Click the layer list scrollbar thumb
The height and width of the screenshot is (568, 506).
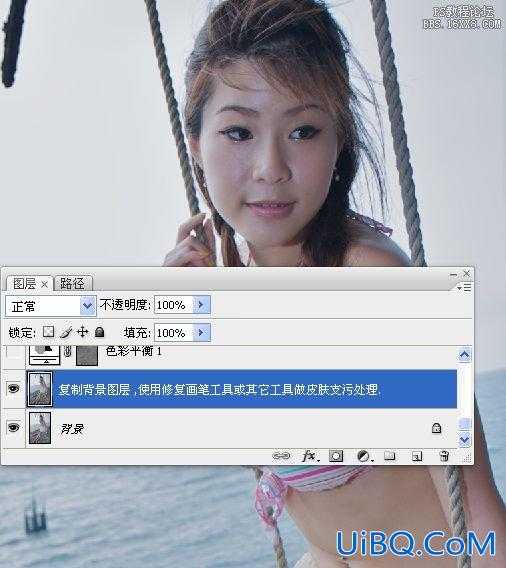[x=464, y=423]
